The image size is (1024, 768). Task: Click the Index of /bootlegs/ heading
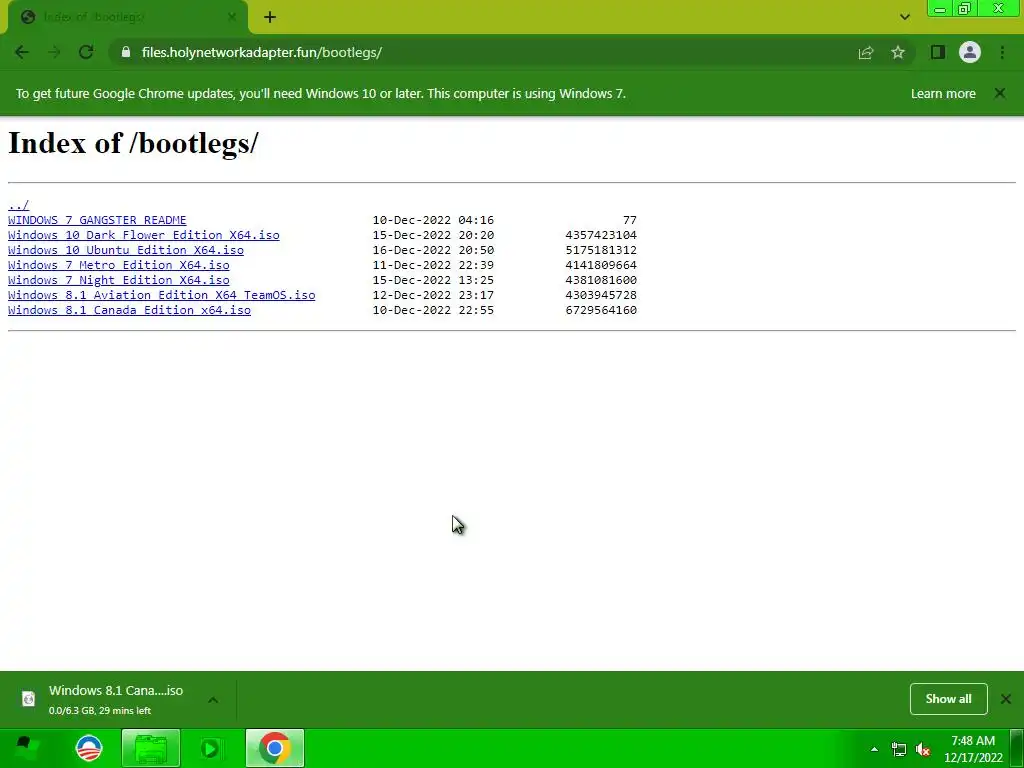click(x=133, y=143)
